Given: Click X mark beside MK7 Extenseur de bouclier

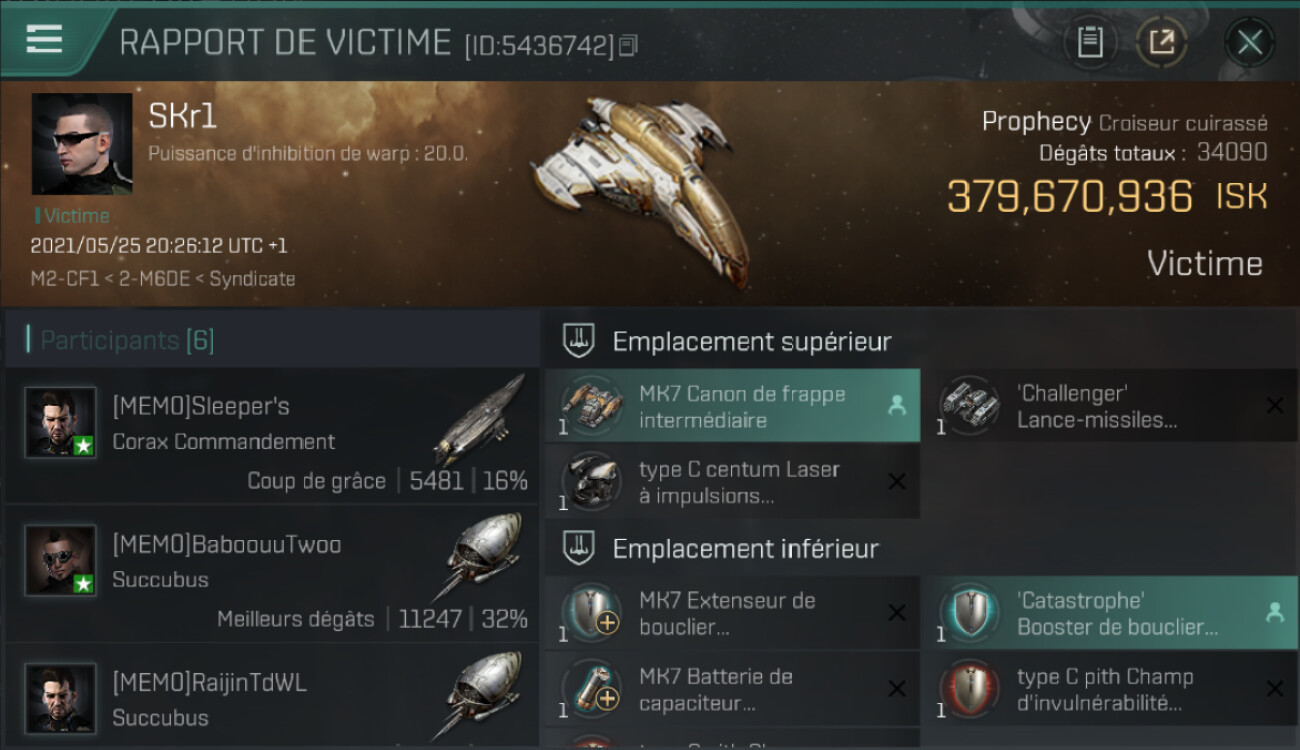Looking at the screenshot, I should tap(897, 613).
